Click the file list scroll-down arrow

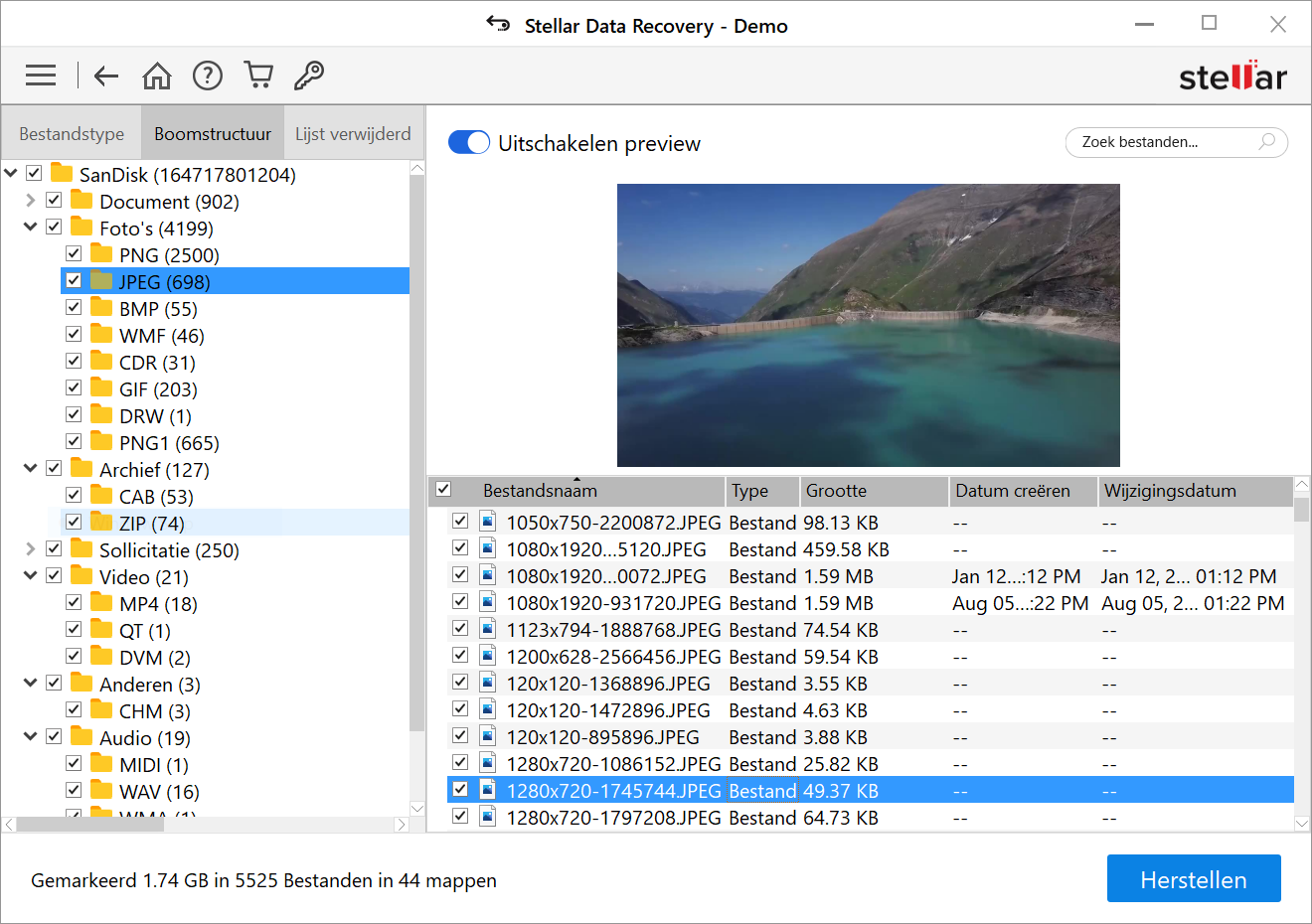(1302, 823)
